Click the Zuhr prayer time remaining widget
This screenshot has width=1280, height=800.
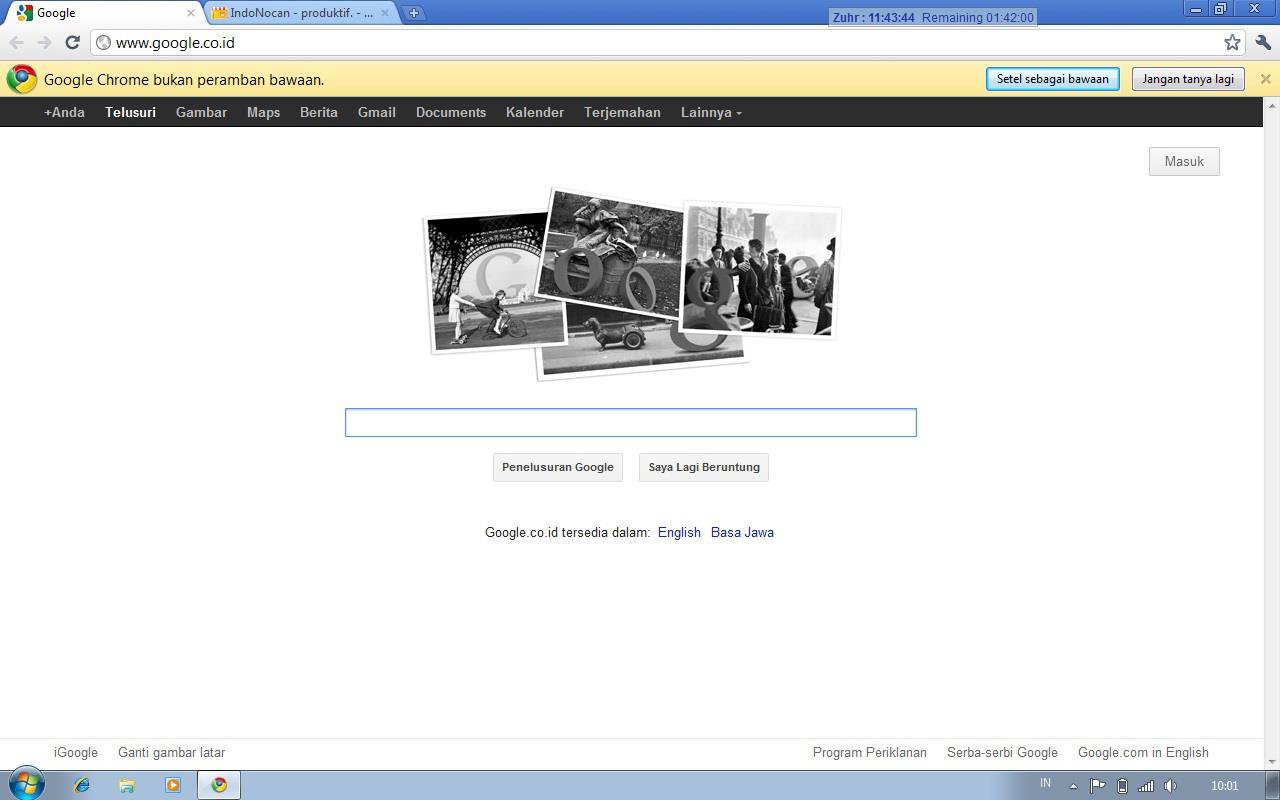[932, 17]
